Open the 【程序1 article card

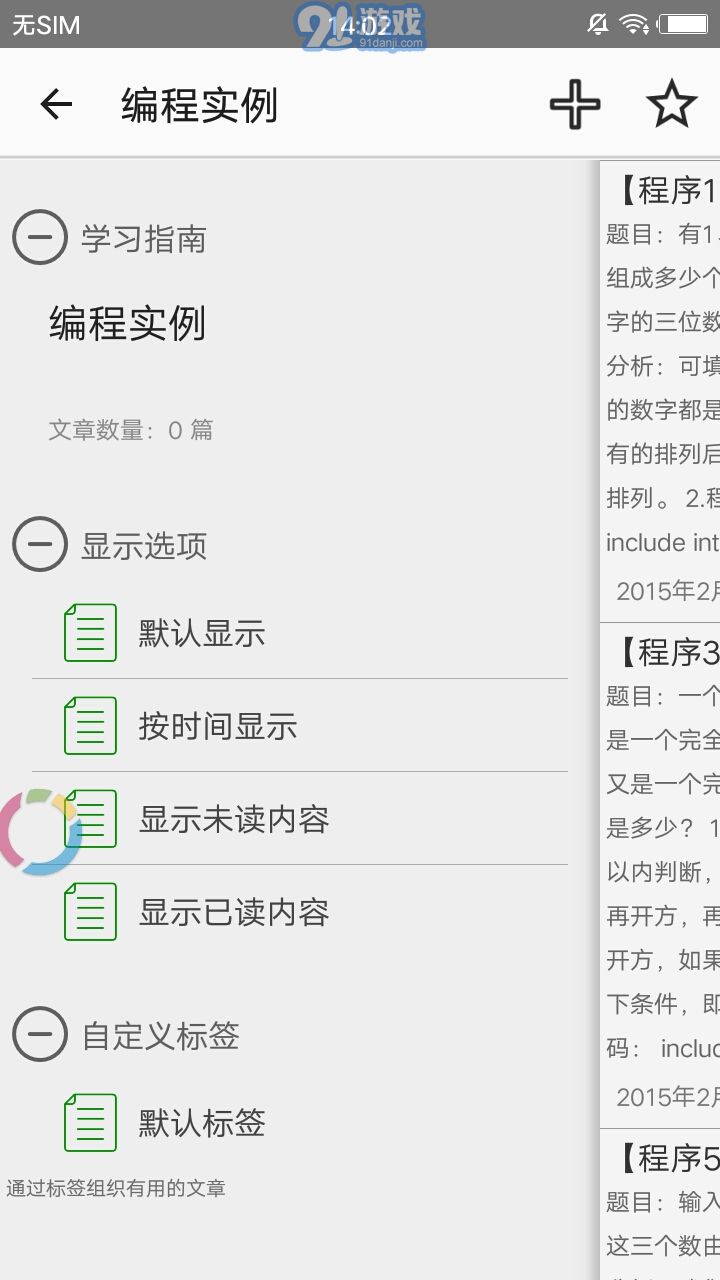(x=660, y=391)
